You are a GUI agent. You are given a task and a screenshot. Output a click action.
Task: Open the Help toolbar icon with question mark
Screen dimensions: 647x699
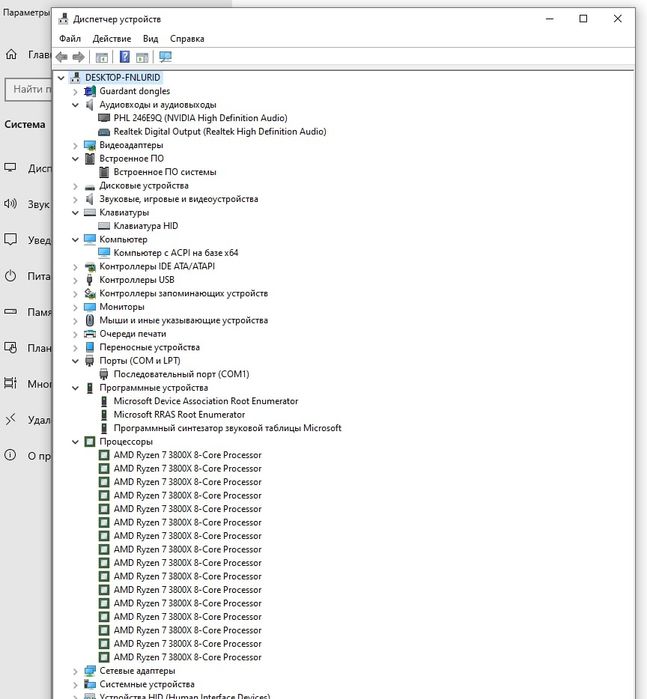point(125,57)
